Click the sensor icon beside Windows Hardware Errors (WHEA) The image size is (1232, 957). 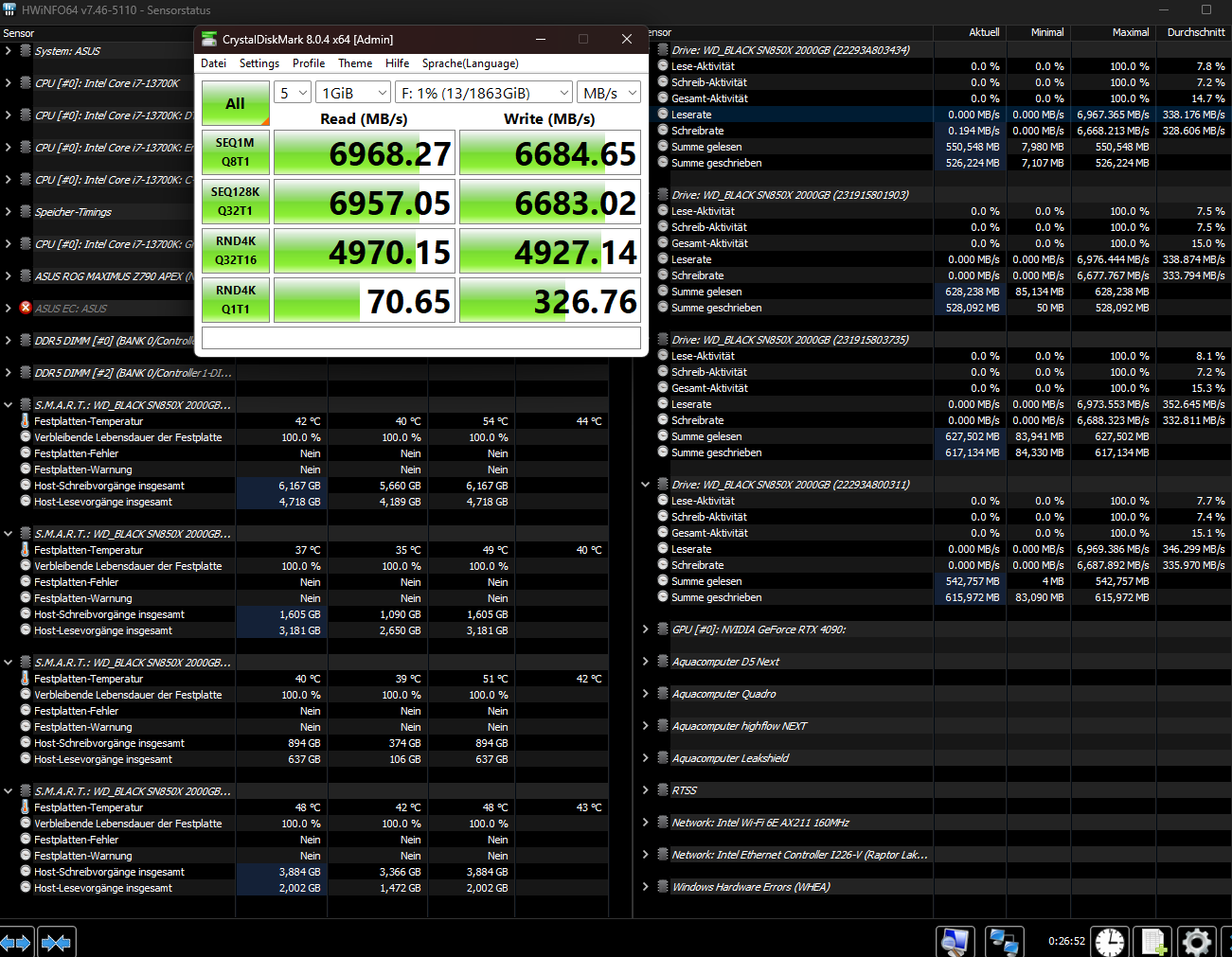[x=663, y=887]
